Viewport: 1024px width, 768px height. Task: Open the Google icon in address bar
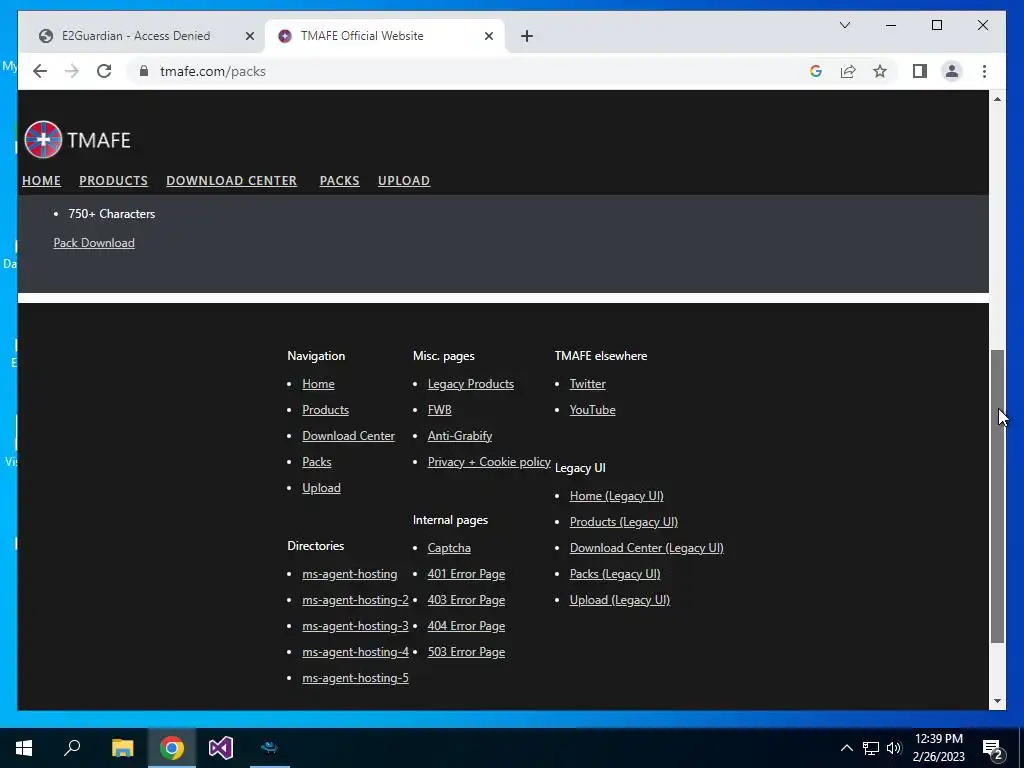(816, 71)
